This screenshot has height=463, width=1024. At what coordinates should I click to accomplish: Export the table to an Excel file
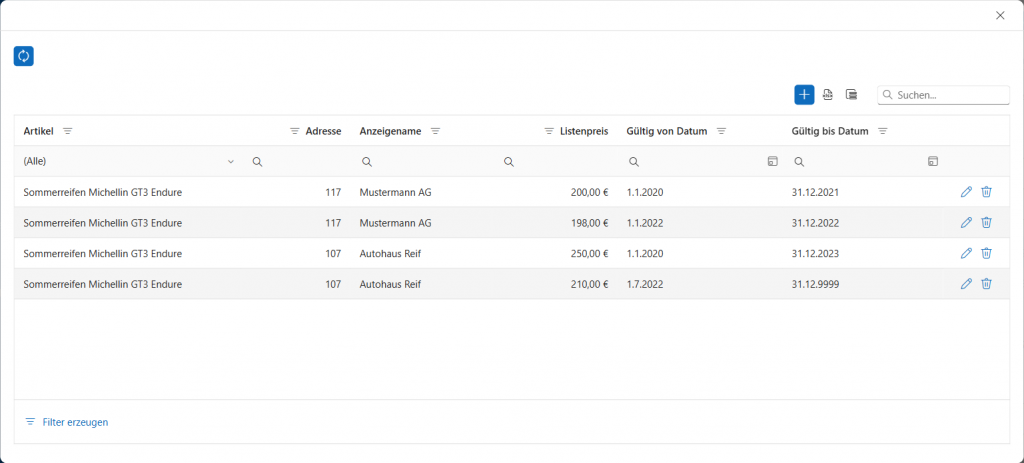[x=828, y=95]
